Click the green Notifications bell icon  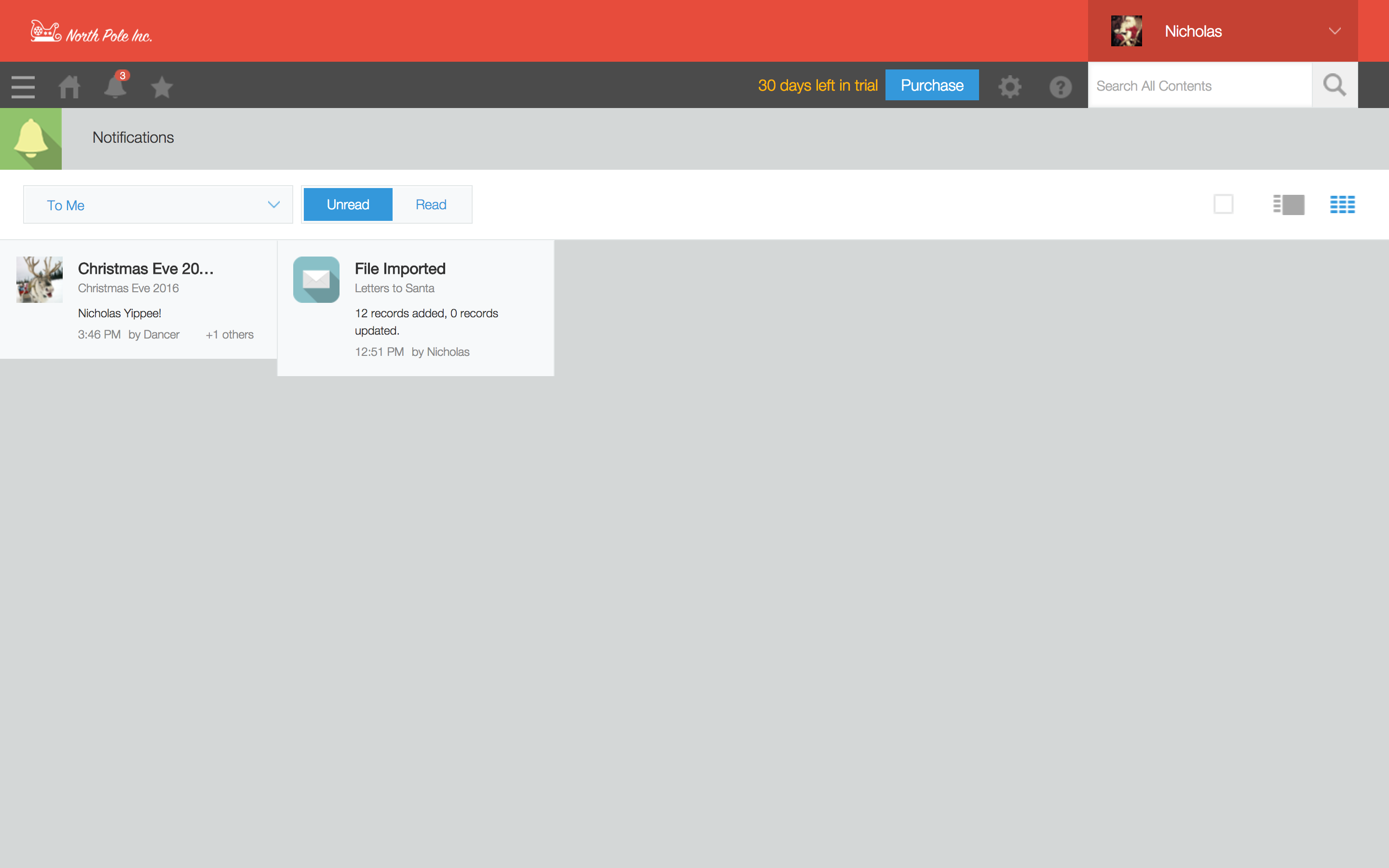(x=31, y=139)
